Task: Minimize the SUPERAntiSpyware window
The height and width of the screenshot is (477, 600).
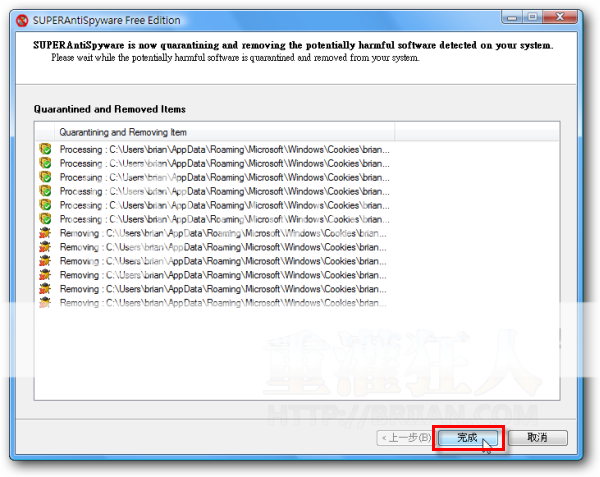Action: (x=512, y=16)
